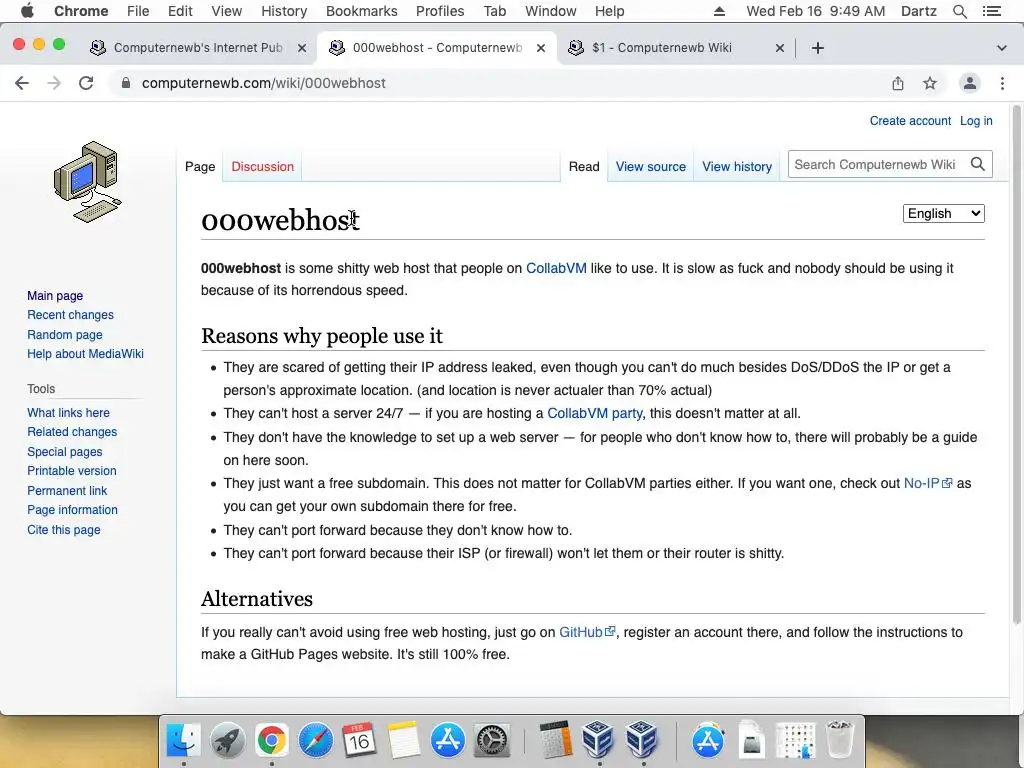Click the wiki search magnifier icon
The width and height of the screenshot is (1024, 768).
coord(978,165)
